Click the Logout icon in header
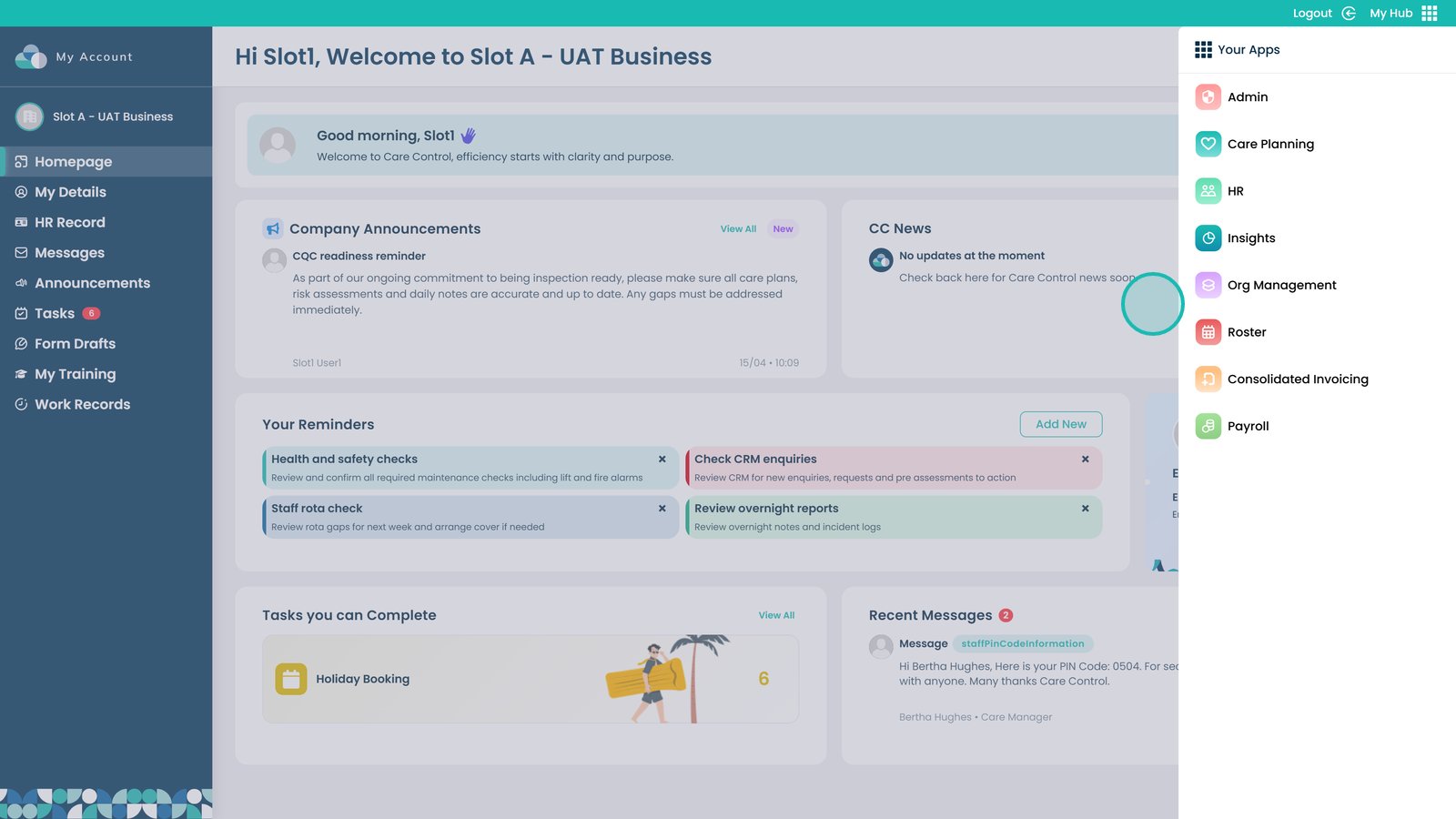Viewport: 1456px width, 819px height. tap(1349, 13)
